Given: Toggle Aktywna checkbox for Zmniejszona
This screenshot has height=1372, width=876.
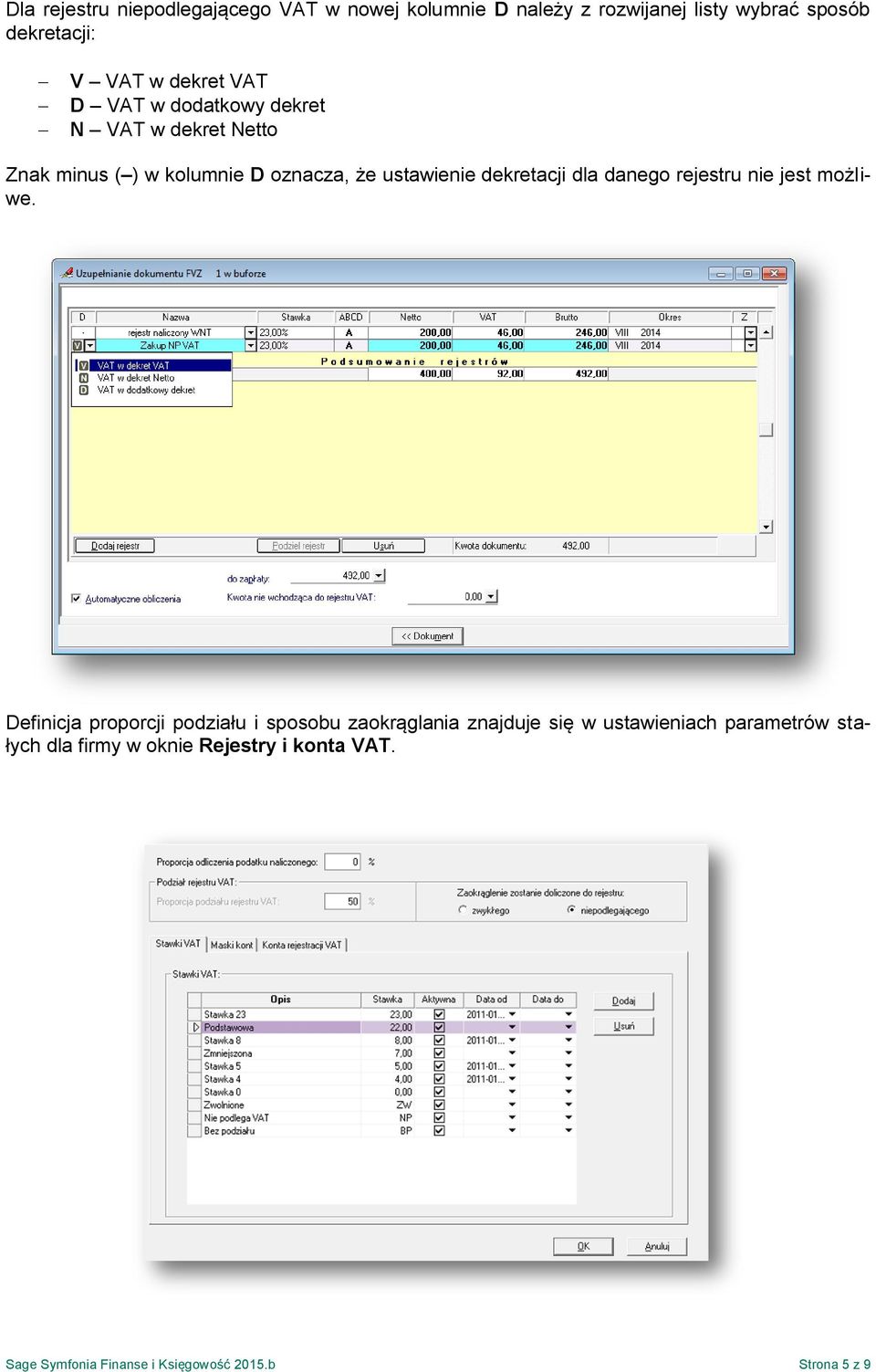Looking at the screenshot, I should coord(439,1053).
